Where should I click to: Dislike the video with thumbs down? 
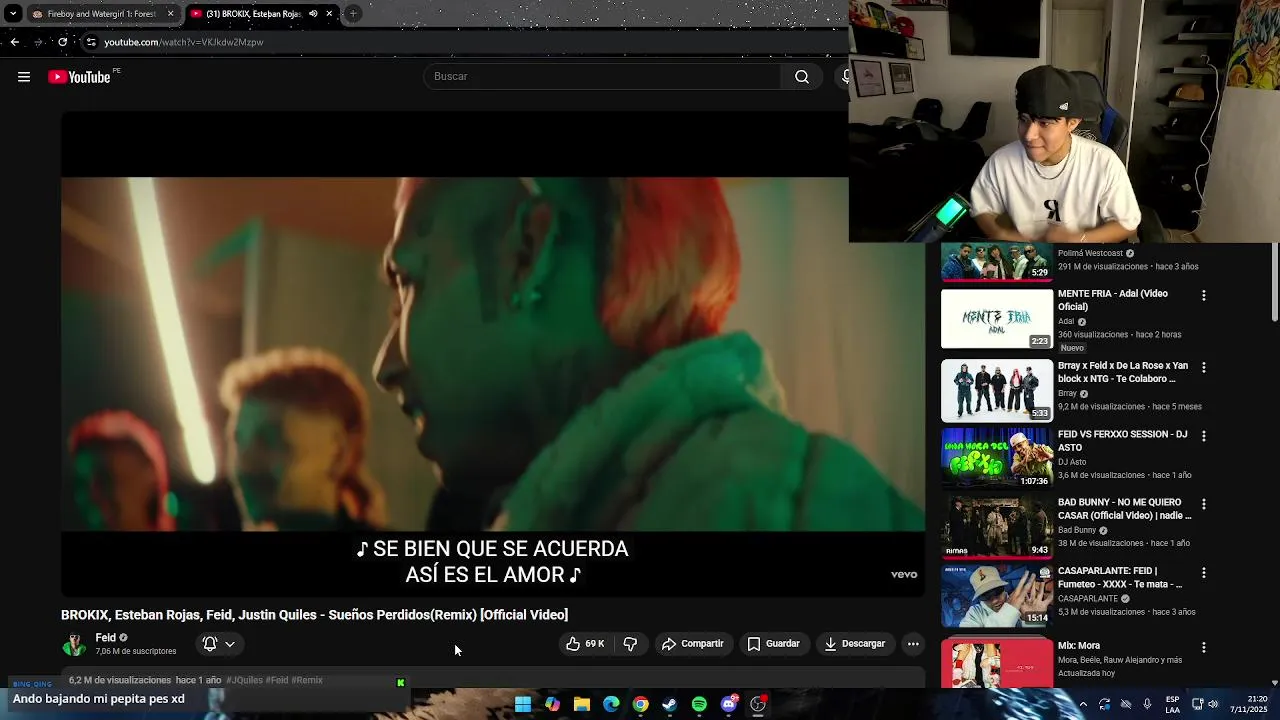(x=630, y=644)
